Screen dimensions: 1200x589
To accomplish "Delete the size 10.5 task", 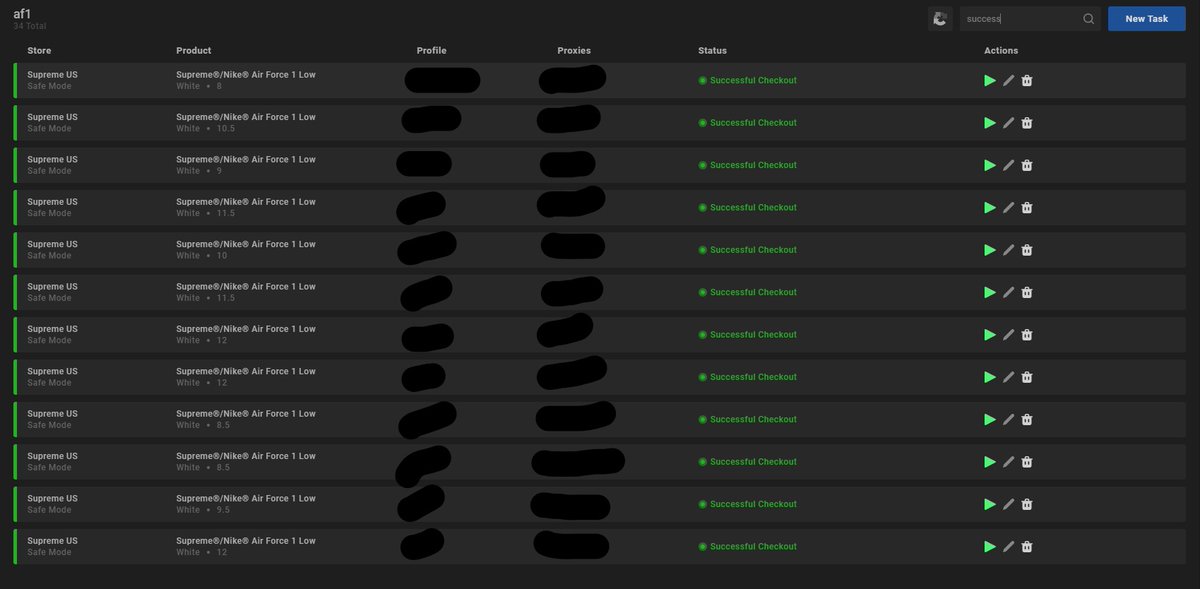I will click(1027, 123).
